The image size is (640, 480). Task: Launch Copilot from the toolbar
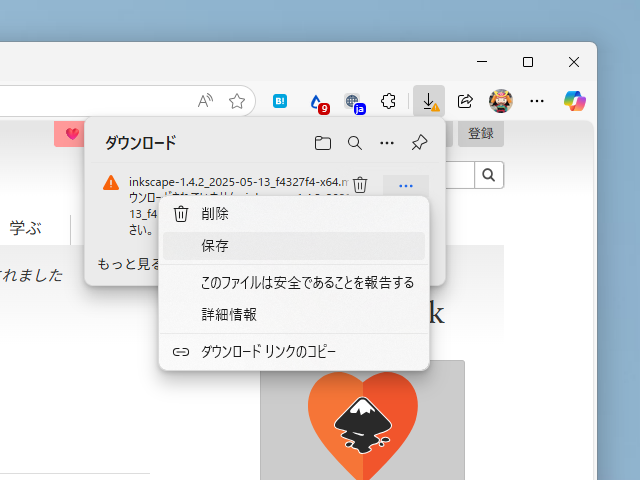pos(575,101)
